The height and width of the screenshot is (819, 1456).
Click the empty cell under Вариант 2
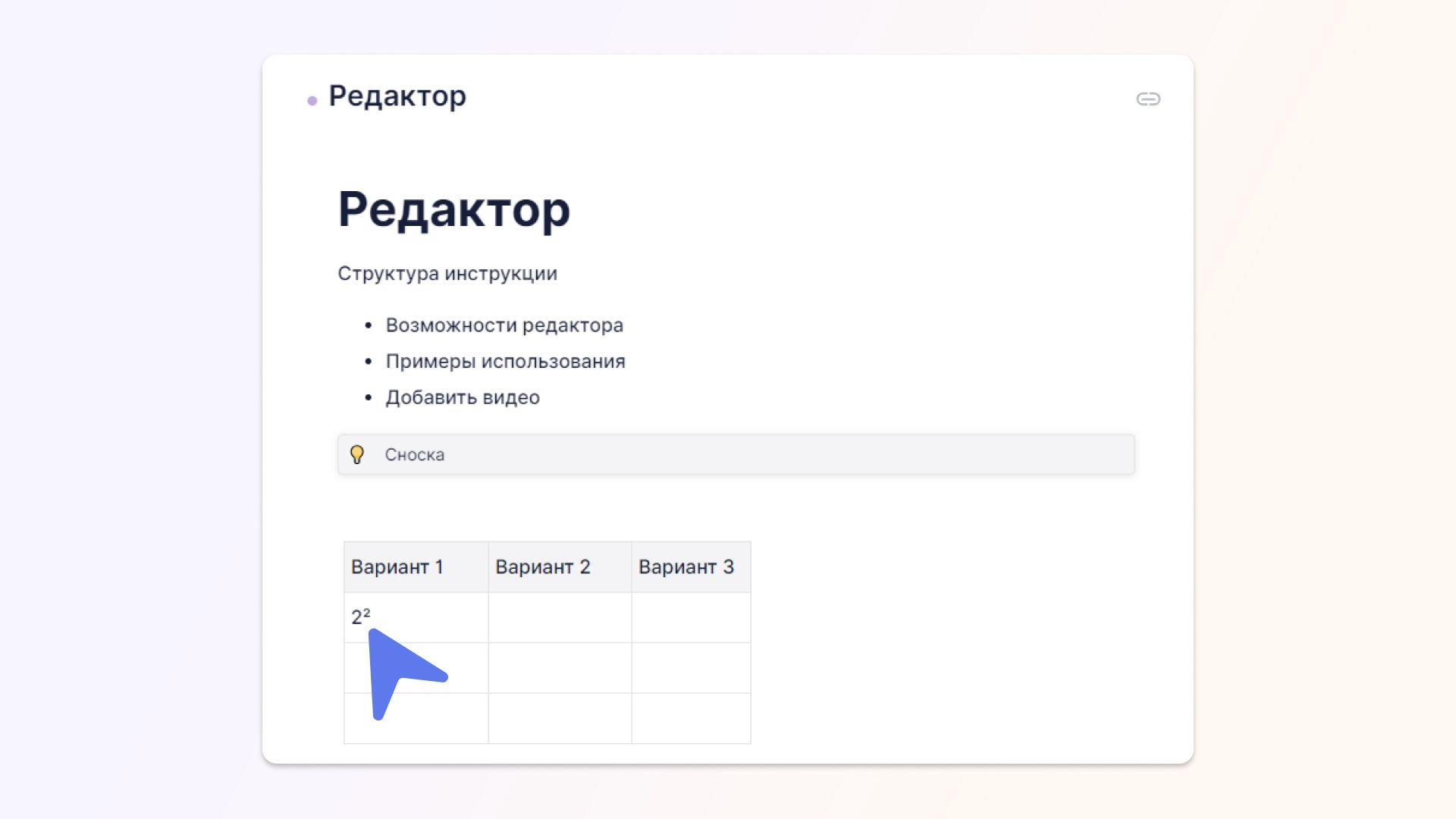[560, 617]
